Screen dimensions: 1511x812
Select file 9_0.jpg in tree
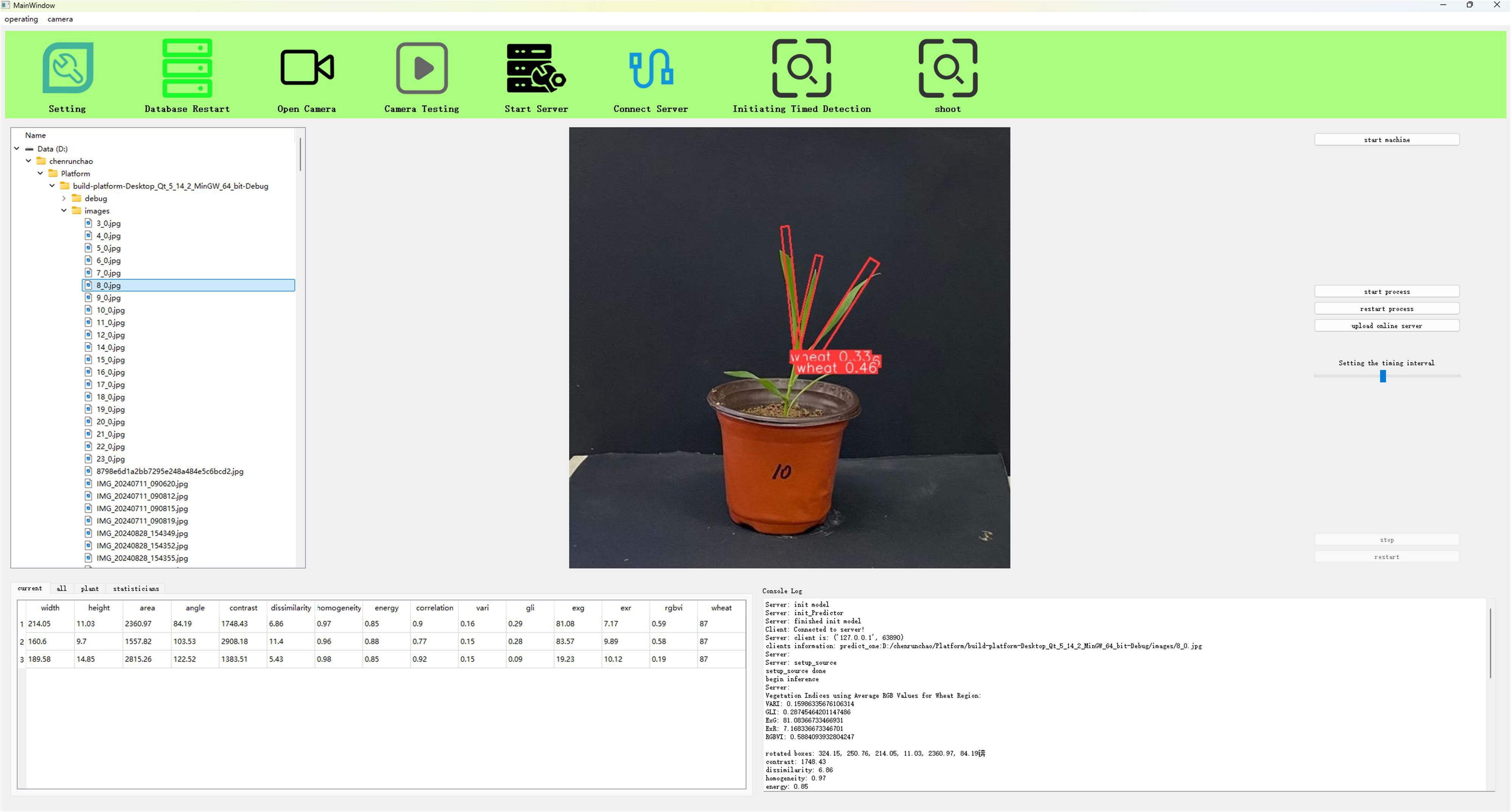[109, 298]
